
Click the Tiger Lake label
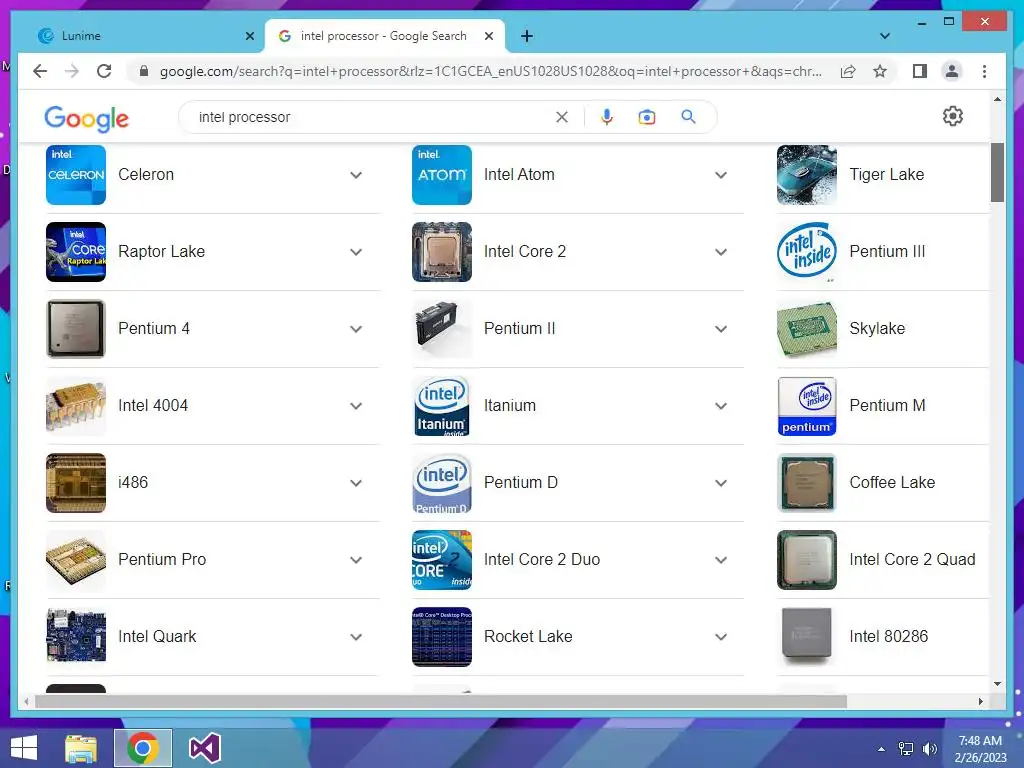pos(886,174)
